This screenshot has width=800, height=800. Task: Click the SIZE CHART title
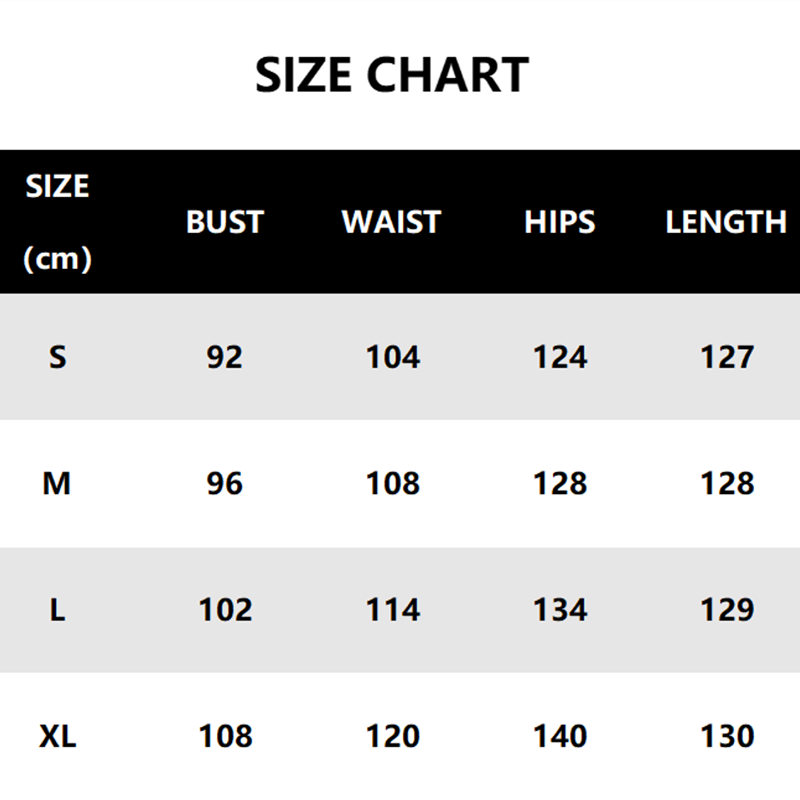pyautogui.click(x=392, y=76)
